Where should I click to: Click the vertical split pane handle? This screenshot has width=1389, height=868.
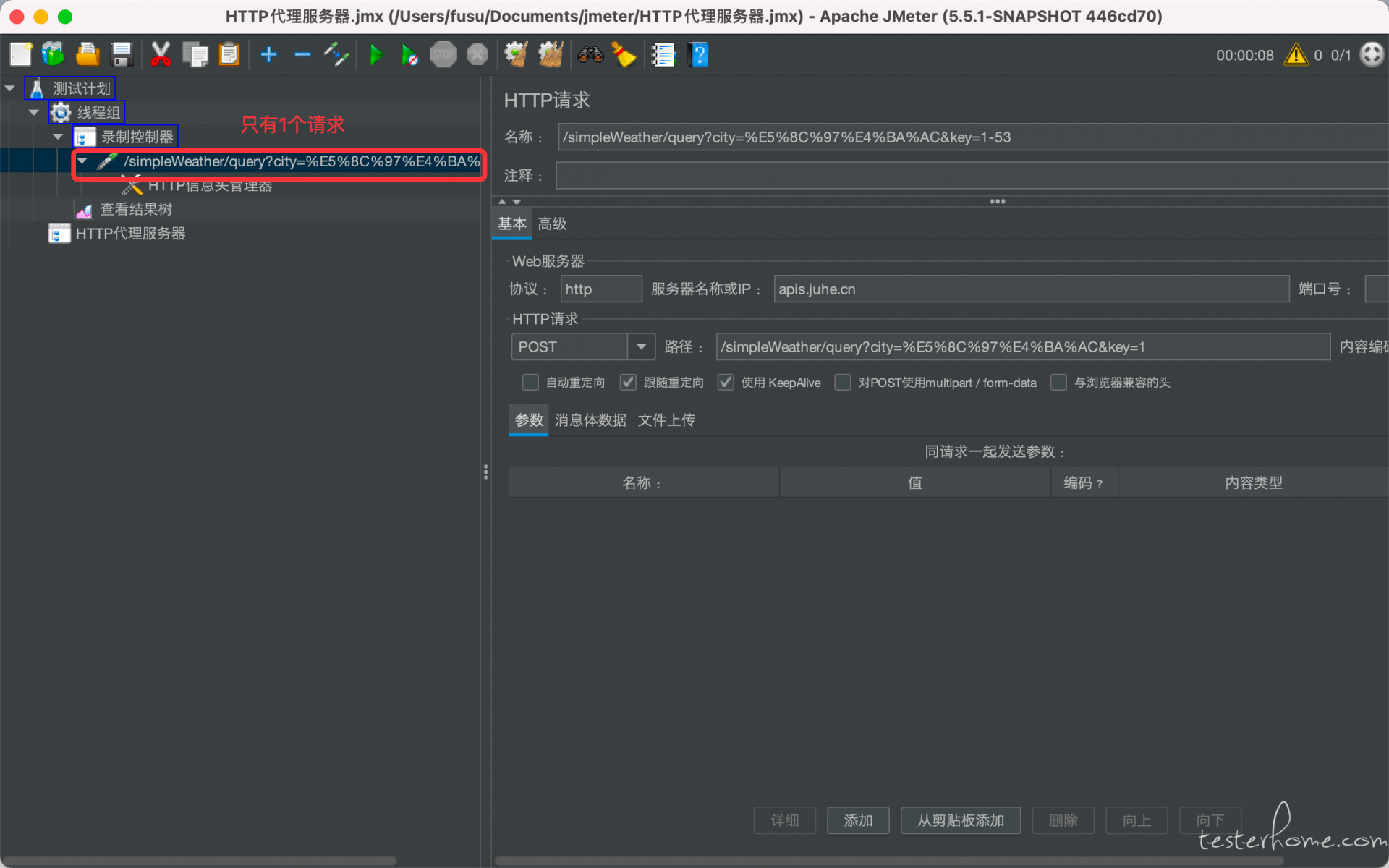click(x=485, y=472)
